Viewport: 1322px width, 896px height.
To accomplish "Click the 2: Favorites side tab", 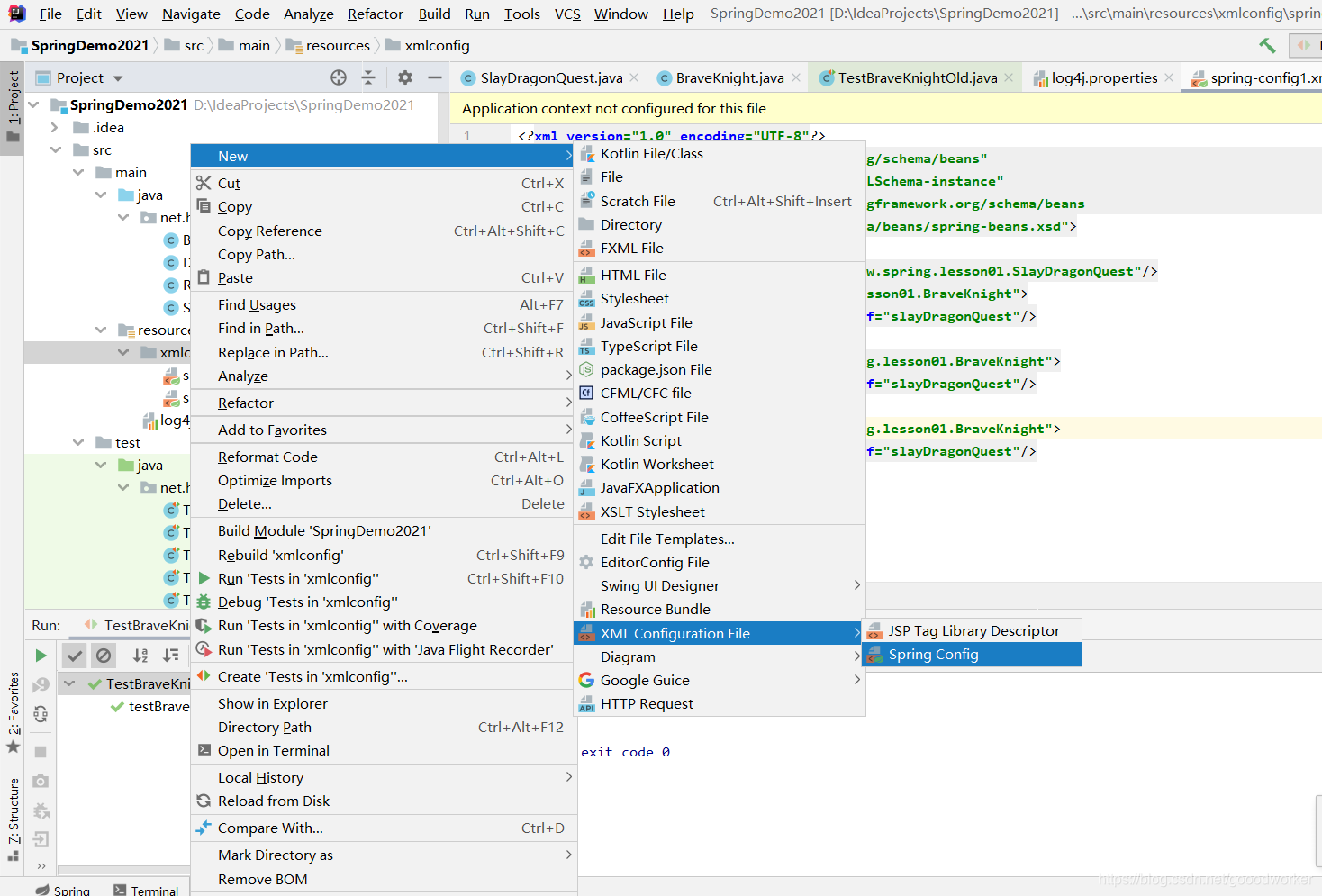I will point(13,711).
